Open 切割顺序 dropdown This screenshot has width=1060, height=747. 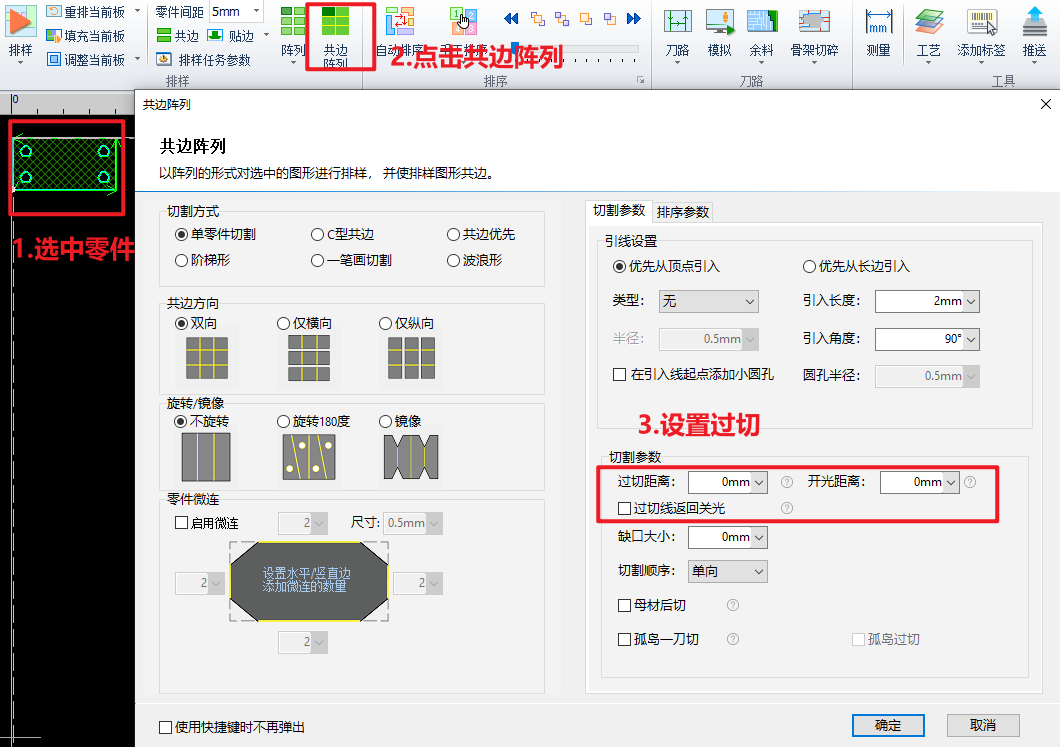coord(727,571)
